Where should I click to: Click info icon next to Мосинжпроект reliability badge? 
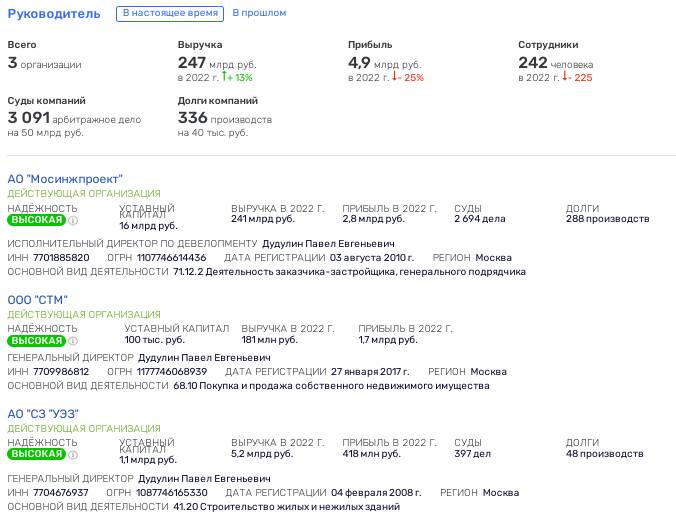(73, 221)
